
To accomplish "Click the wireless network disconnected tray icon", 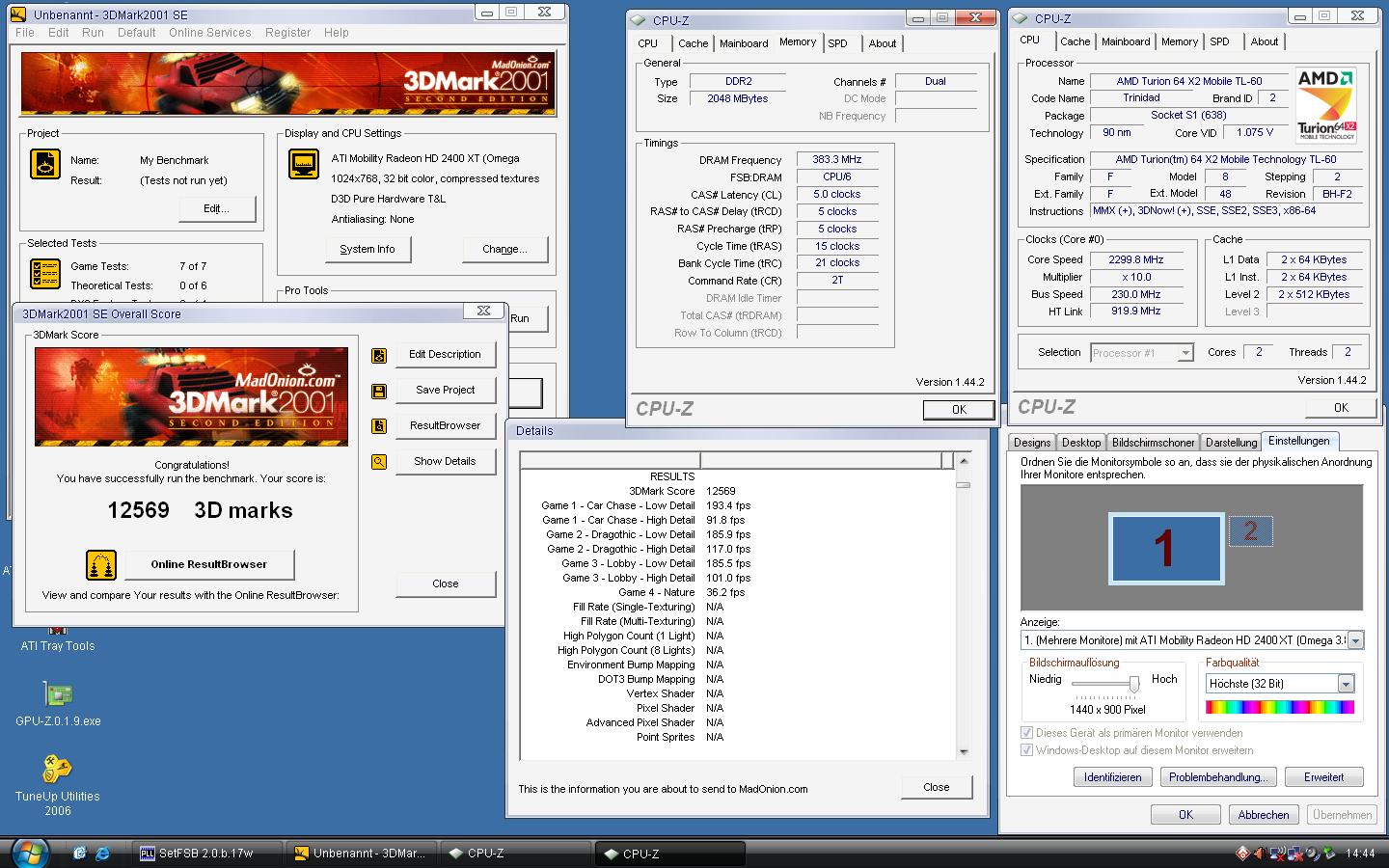I will [x=1278, y=853].
